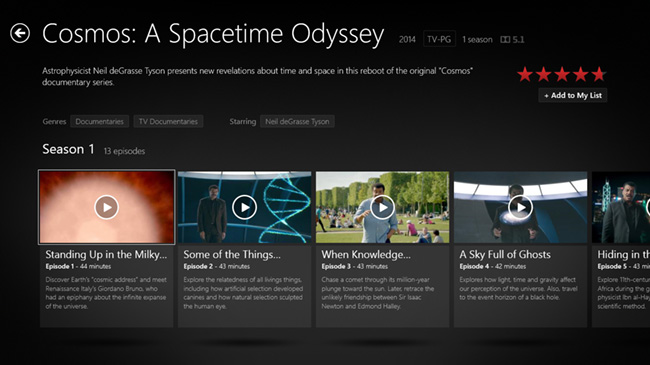Click the Season 1 heading
Viewport: 650px width, 365px height.
point(68,149)
